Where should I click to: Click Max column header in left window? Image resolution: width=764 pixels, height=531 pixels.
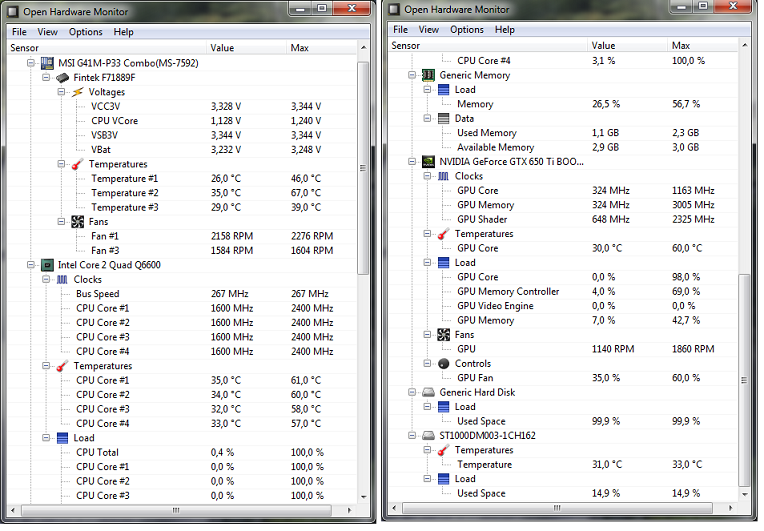[x=322, y=48]
